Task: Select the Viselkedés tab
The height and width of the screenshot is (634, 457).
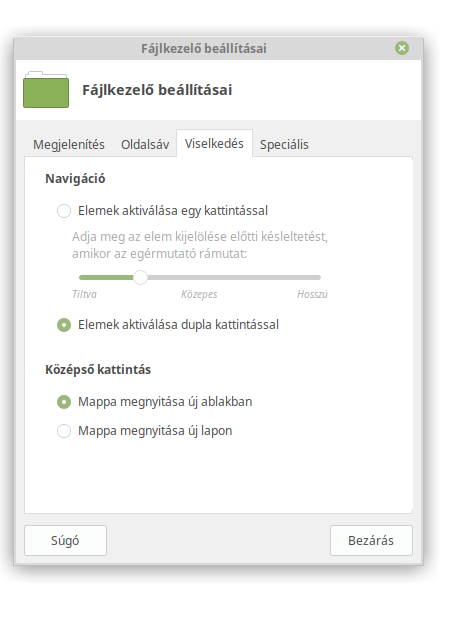Action: coord(214,143)
